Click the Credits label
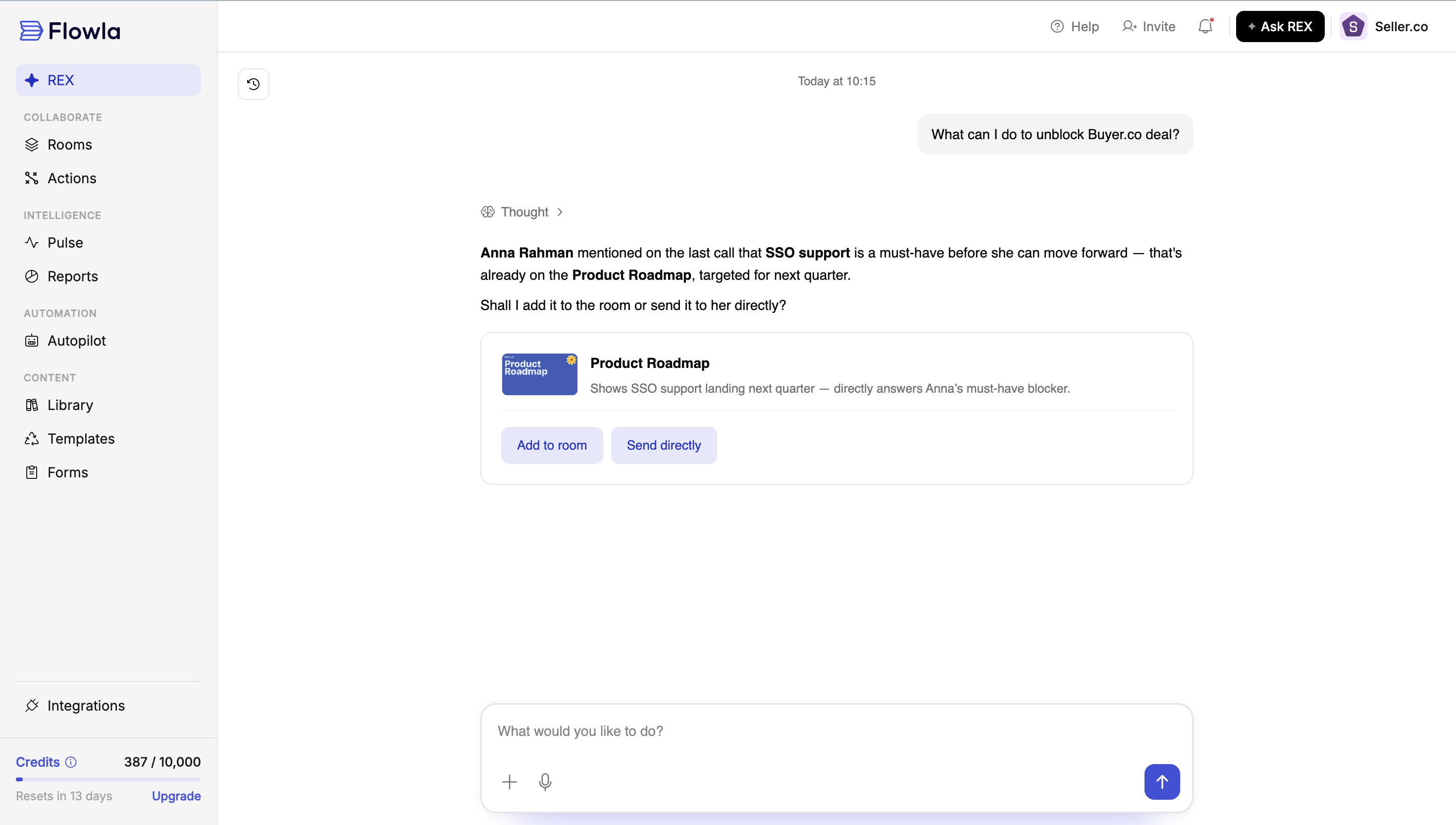This screenshot has width=1456, height=825. (38, 762)
